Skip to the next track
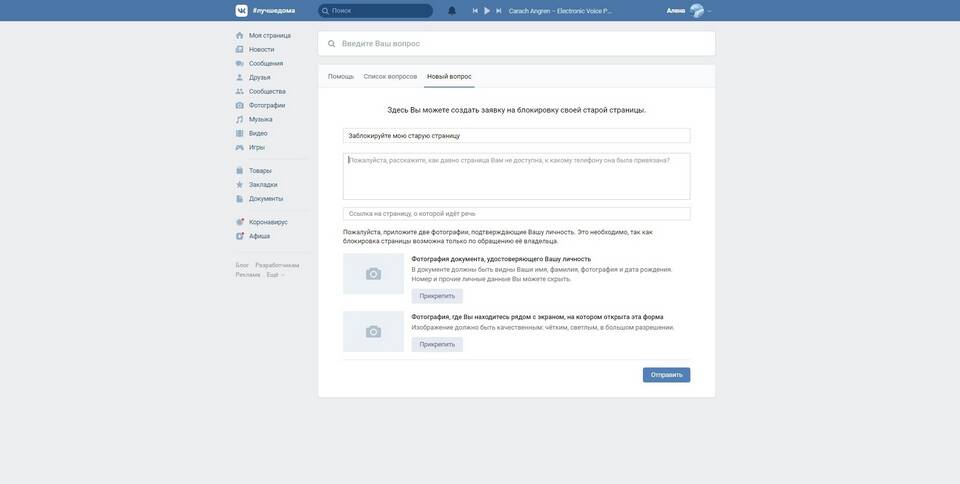960x484 pixels. coord(499,11)
